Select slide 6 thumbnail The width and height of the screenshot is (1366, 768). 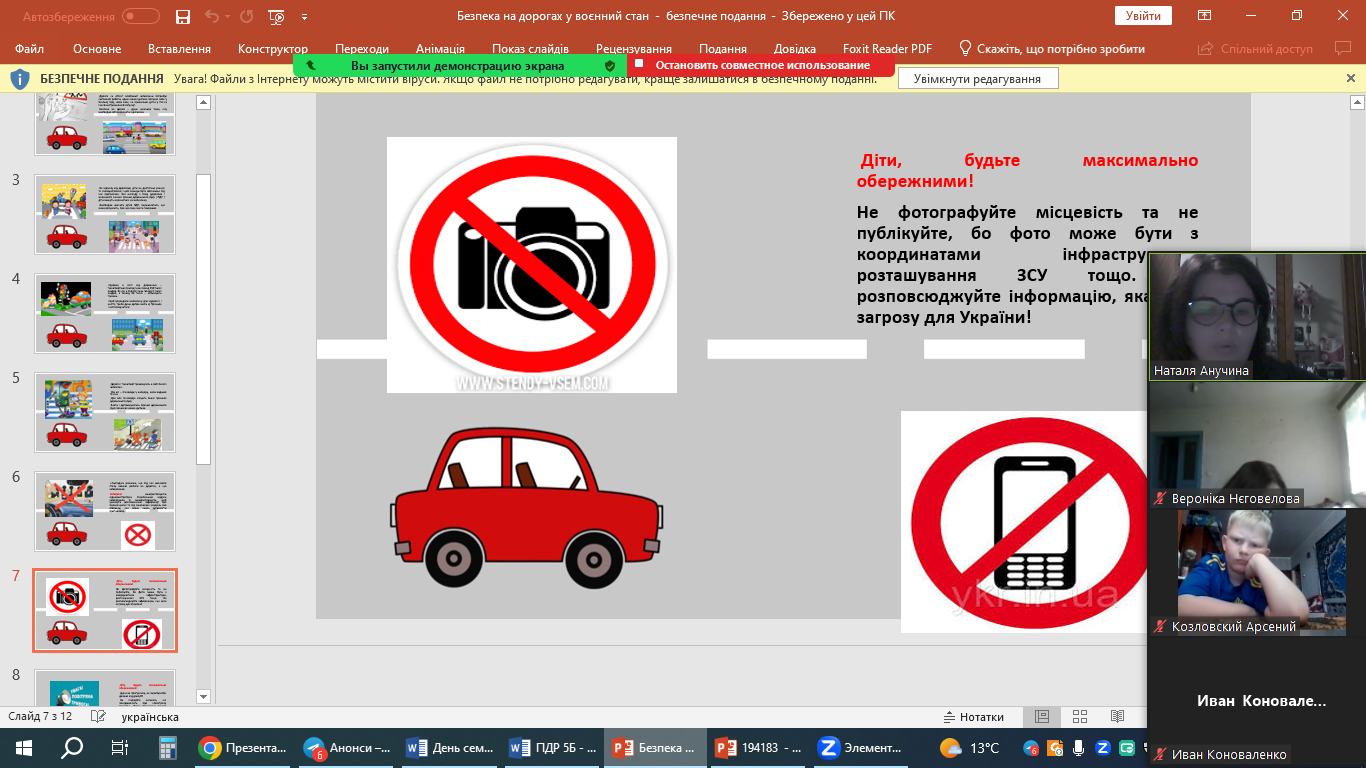(x=105, y=511)
